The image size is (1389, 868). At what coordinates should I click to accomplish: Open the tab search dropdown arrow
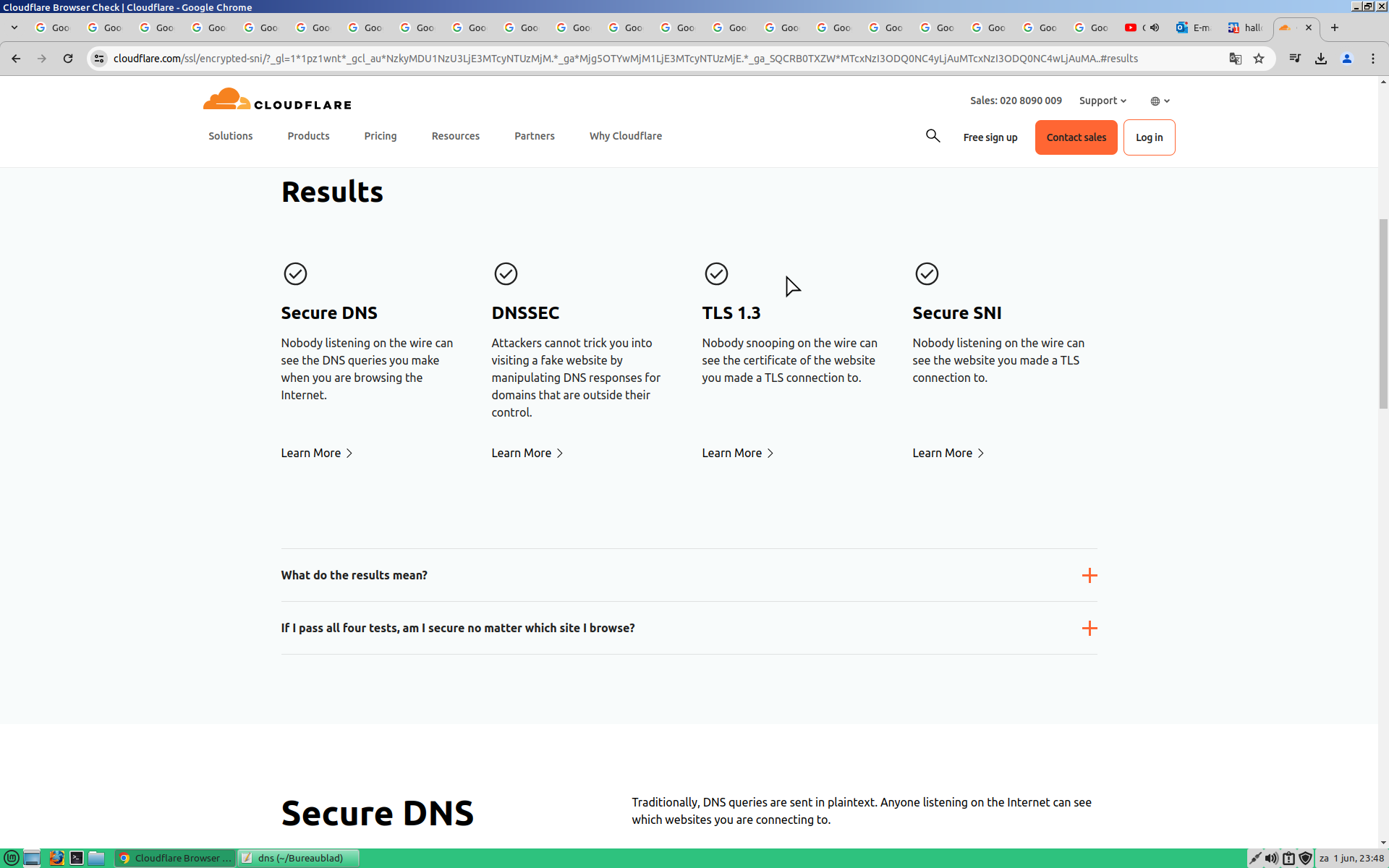tap(14, 27)
